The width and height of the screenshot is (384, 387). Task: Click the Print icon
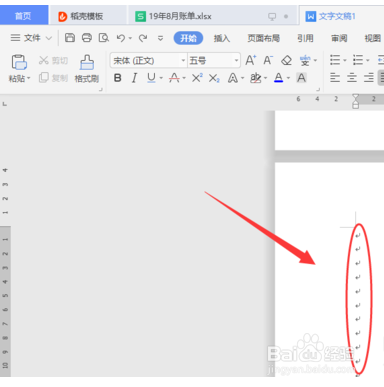[87, 38]
